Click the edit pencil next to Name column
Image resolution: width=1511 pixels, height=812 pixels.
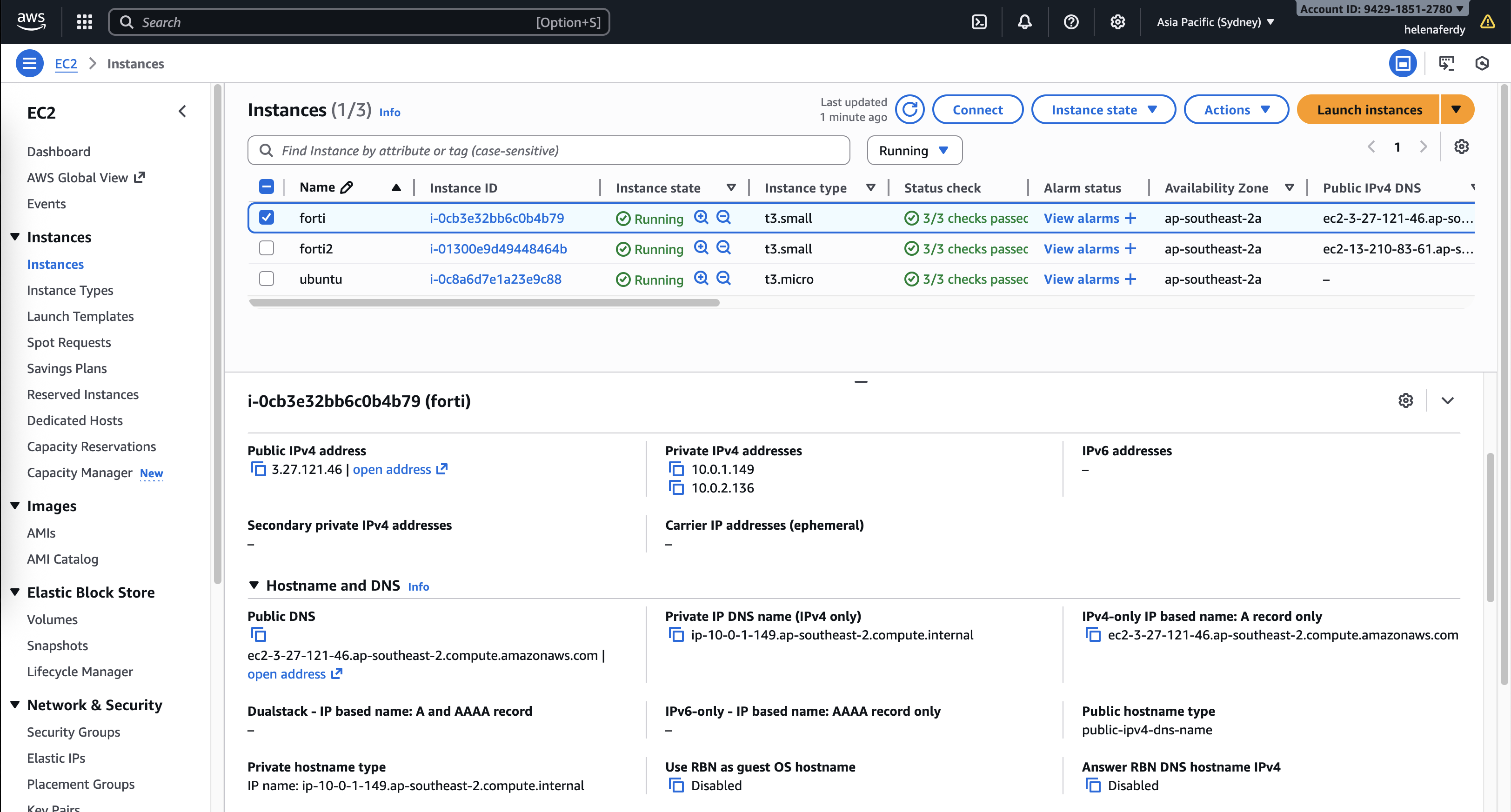tap(347, 187)
